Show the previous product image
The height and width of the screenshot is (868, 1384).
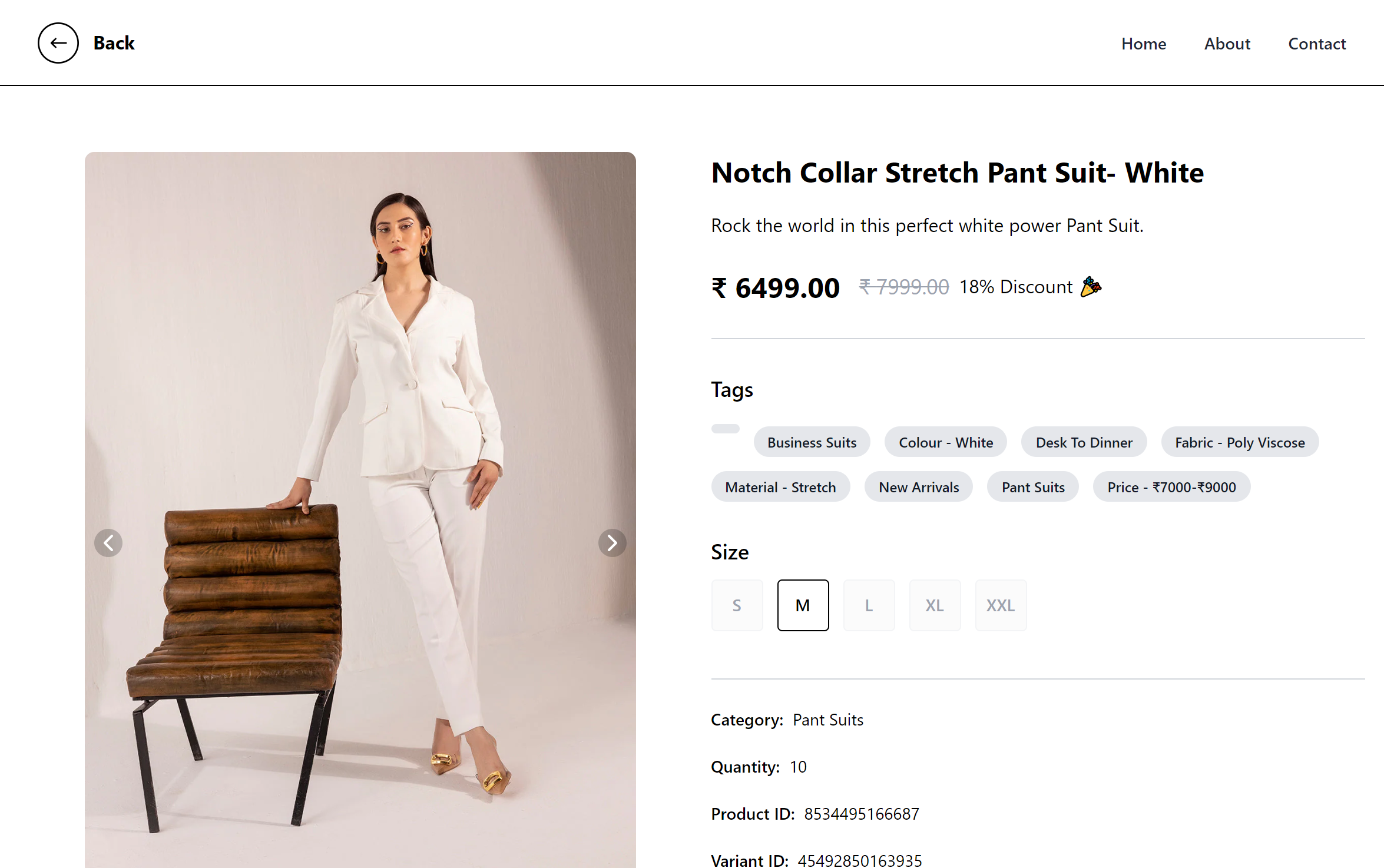click(x=108, y=542)
